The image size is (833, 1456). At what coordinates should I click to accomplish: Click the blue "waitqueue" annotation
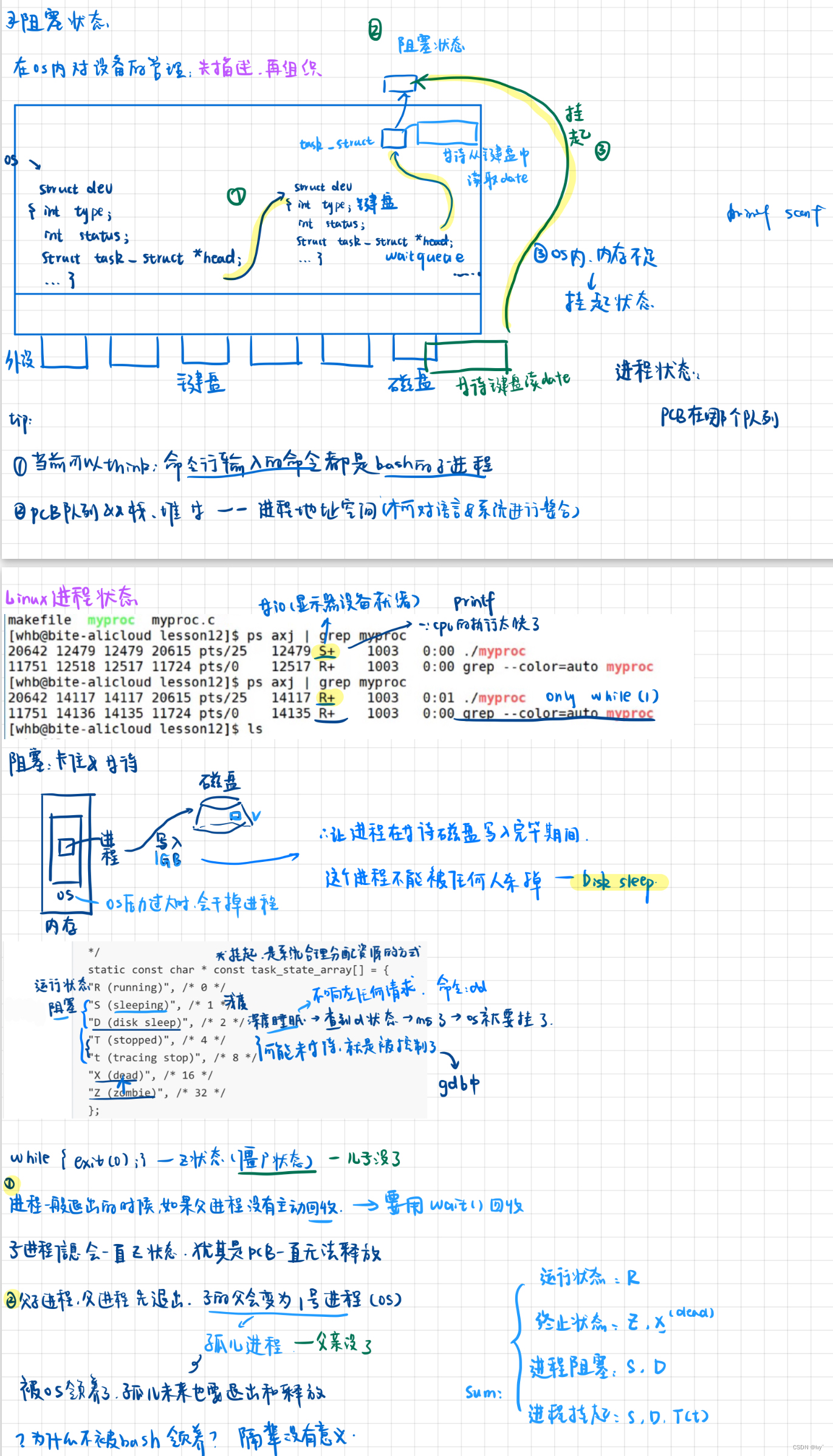coord(425,257)
